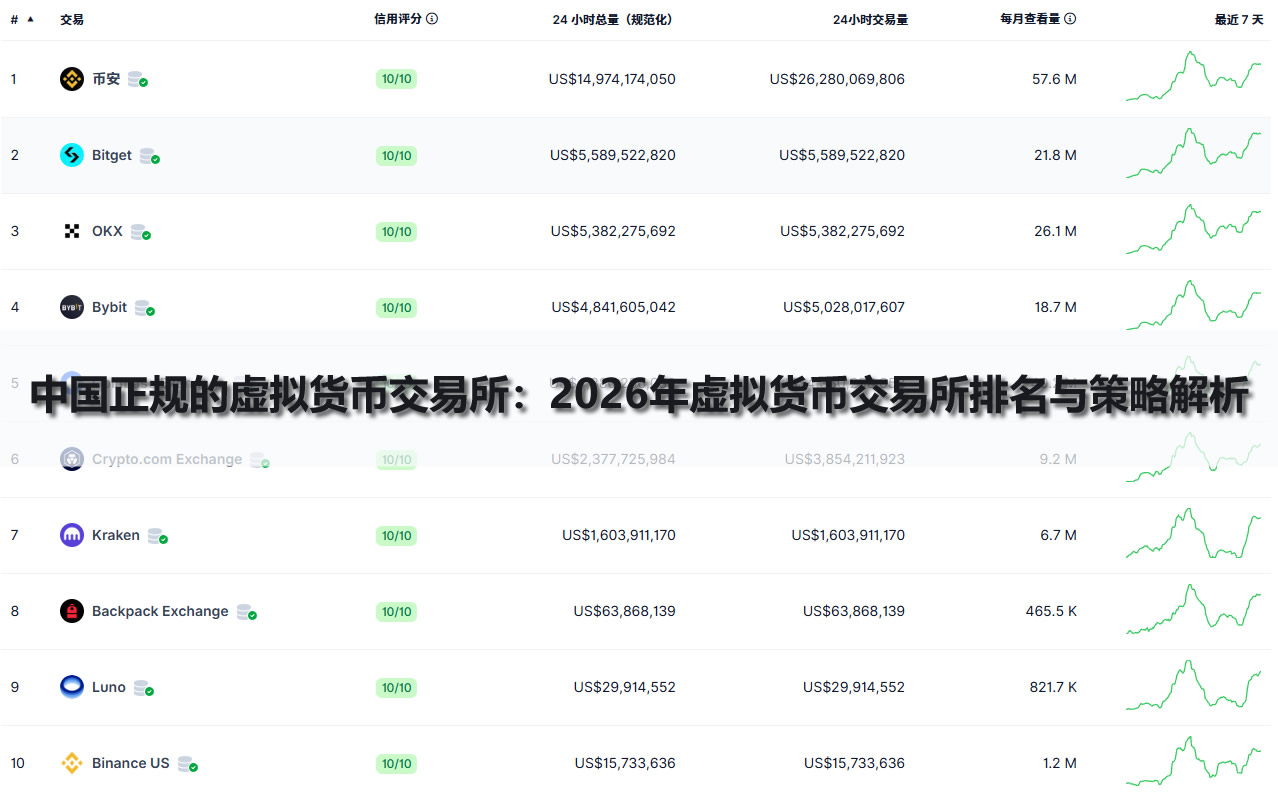
Task: Sort by the 交易 column header
Action: 72,19
